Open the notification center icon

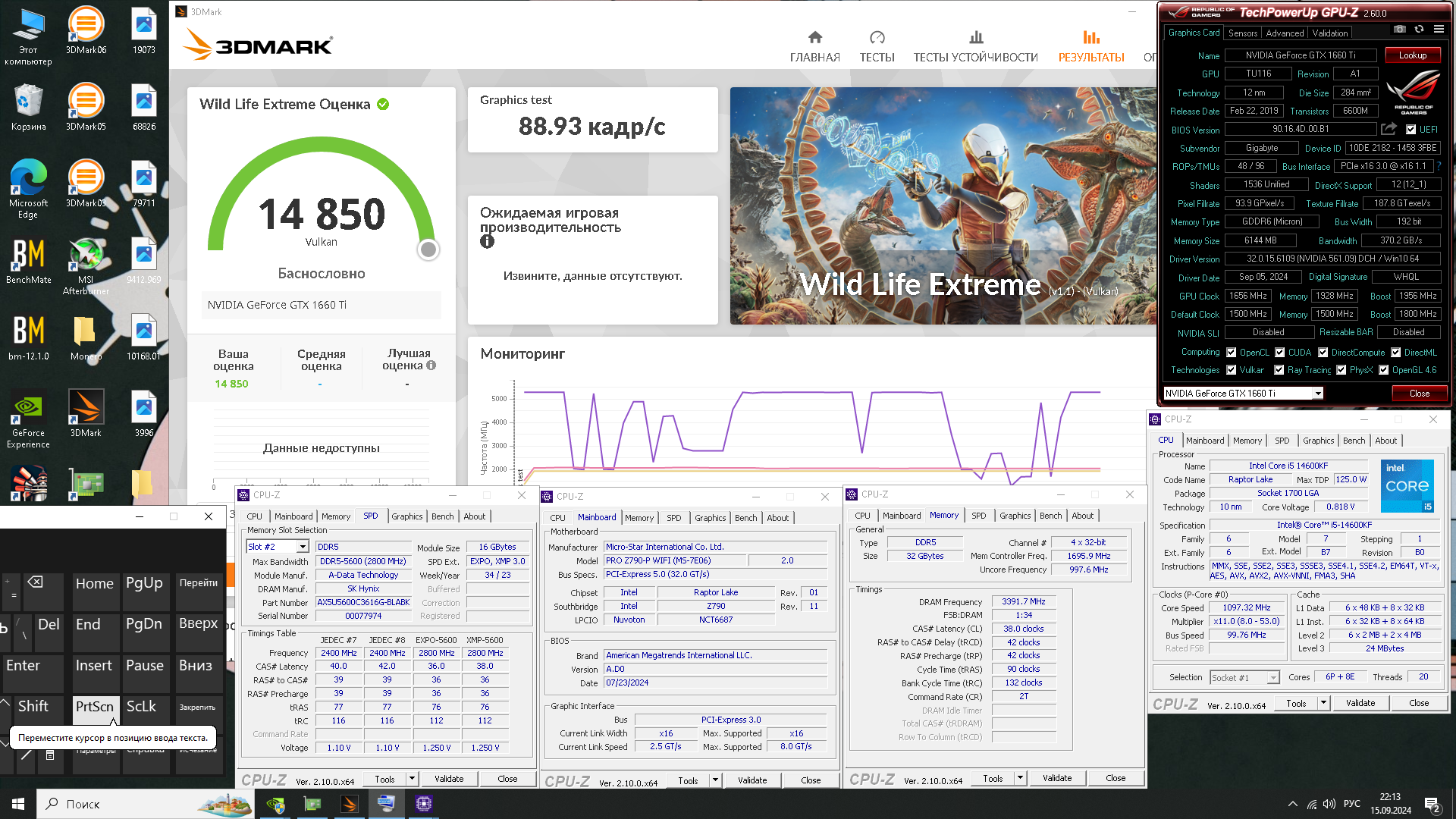coord(1432,804)
